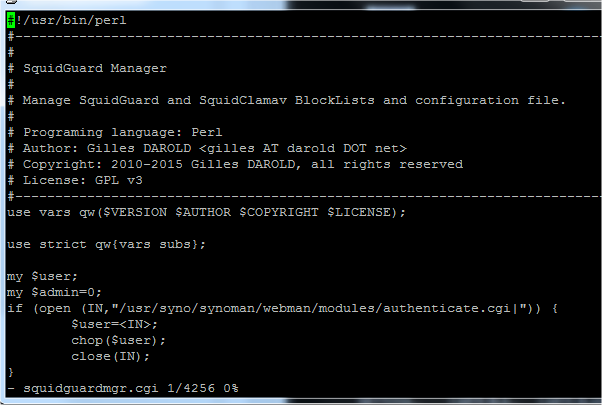Click the my $admin=0; line

[54, 293]
